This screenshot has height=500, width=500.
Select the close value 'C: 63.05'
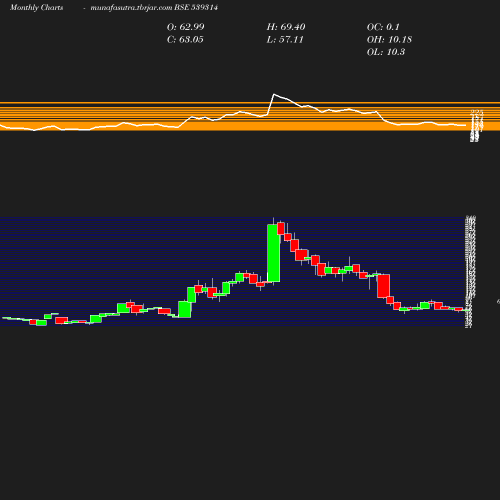[185, 40]
